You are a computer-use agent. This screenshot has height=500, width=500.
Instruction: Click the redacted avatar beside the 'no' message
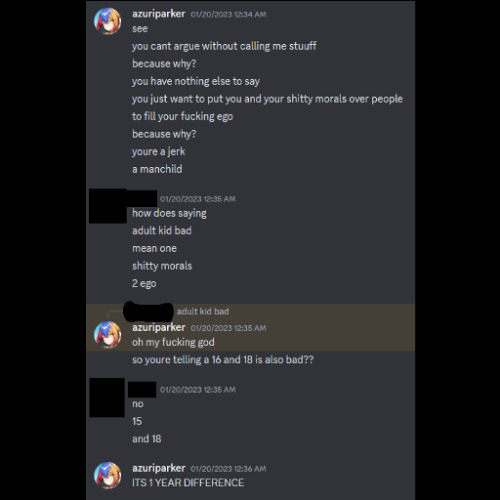coord(107,397)
